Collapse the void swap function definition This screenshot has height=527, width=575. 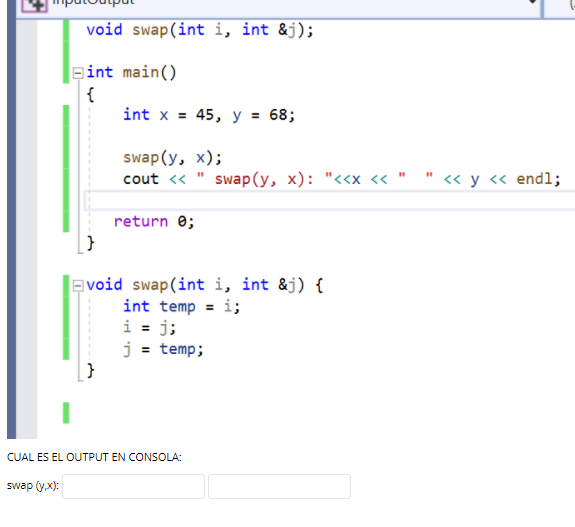(x=77, y=286)
